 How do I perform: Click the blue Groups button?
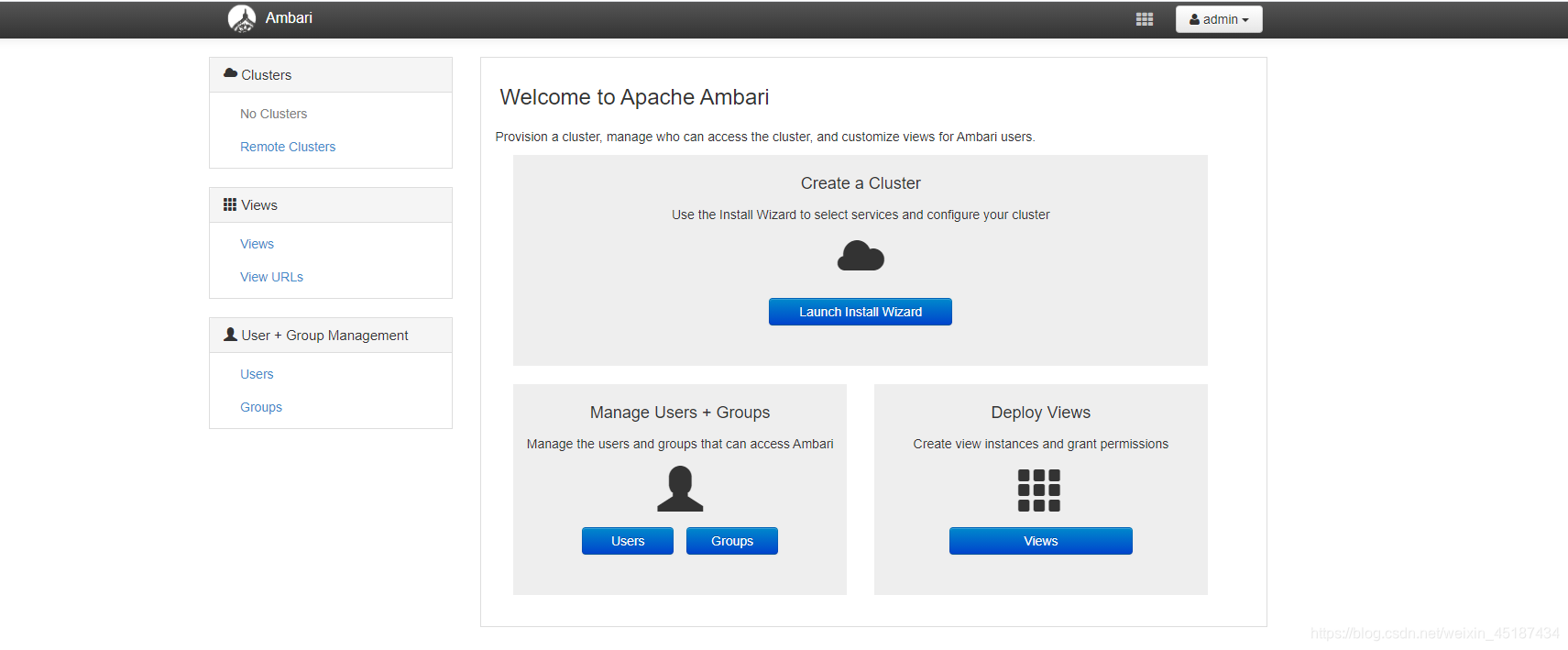point(732,541)
